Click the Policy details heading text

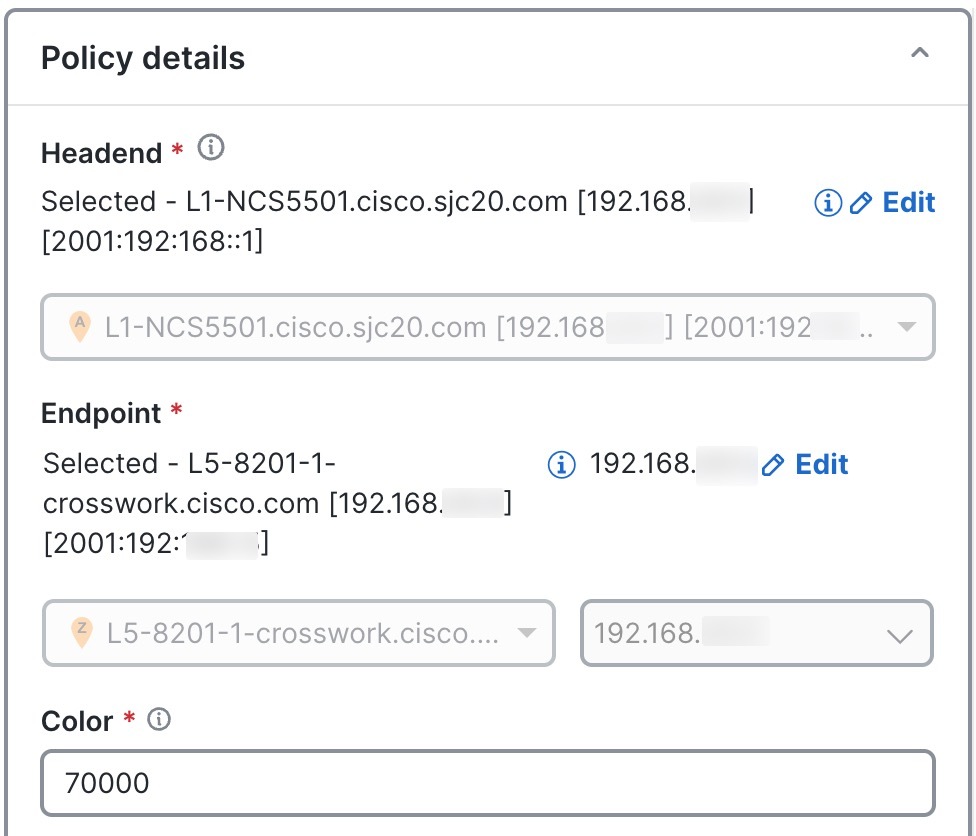[142, 57]
